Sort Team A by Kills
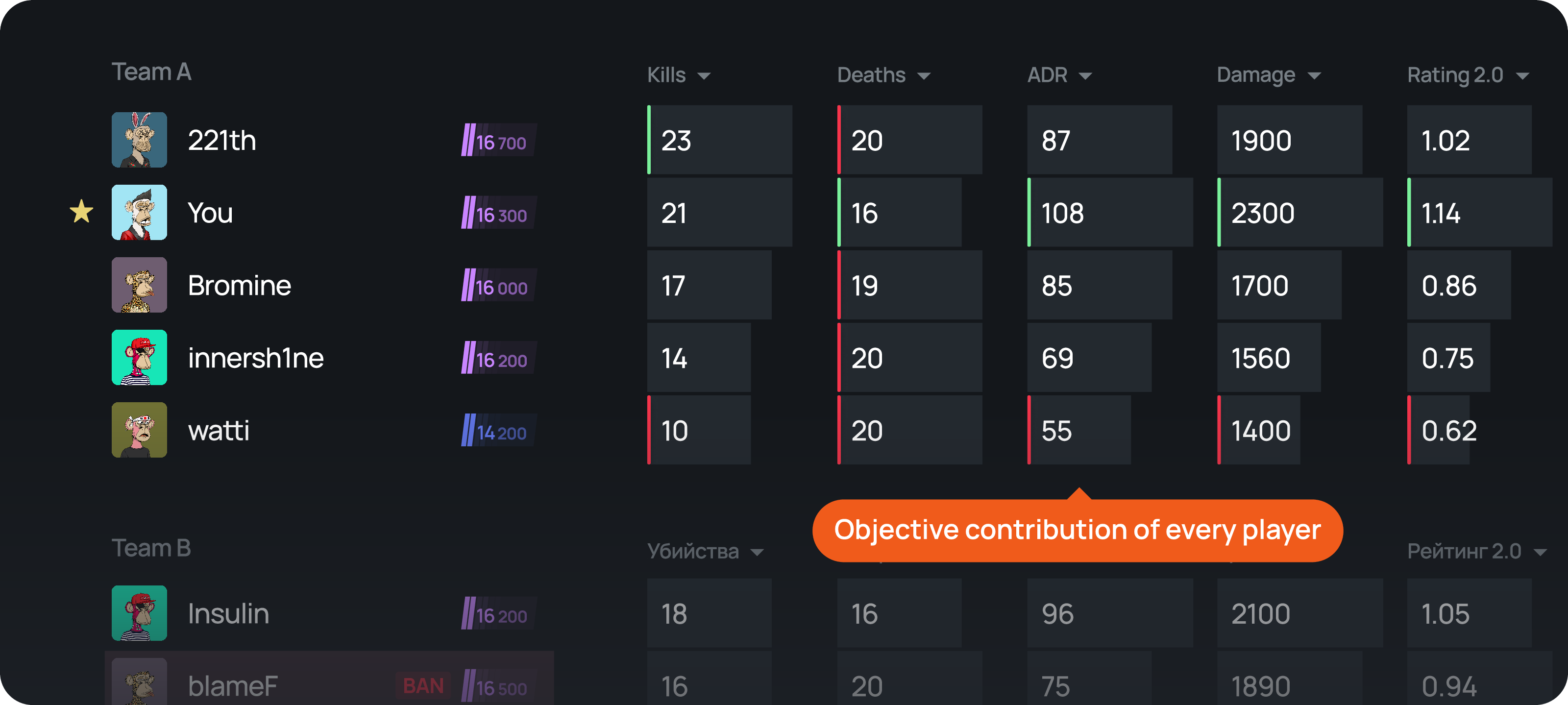This screenshot has width=1568, height=705. point(678,75)
